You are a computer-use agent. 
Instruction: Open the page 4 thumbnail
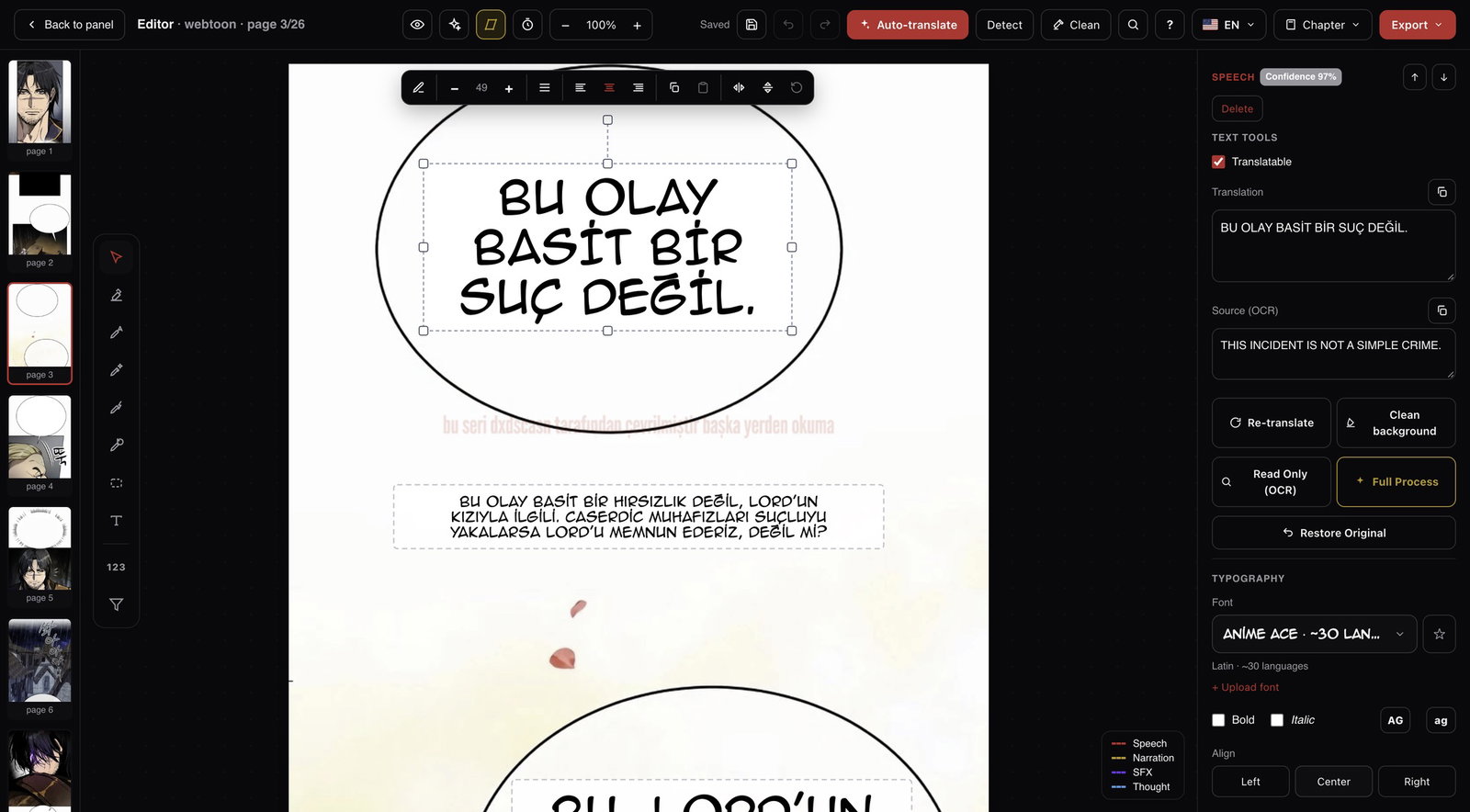(x=40, y=444)
